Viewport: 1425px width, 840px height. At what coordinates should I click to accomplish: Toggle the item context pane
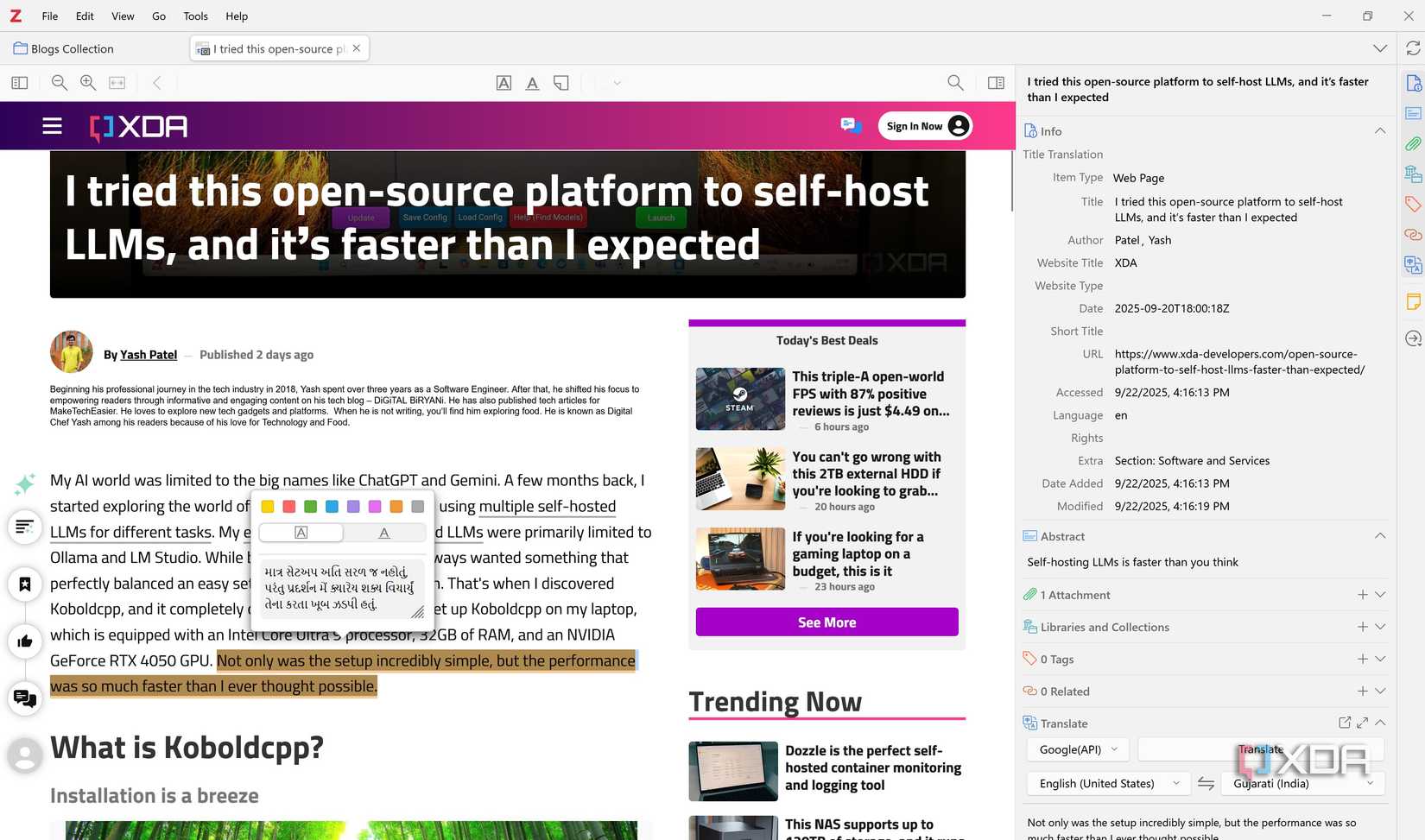pyautogui.click(x=996, y=83)
